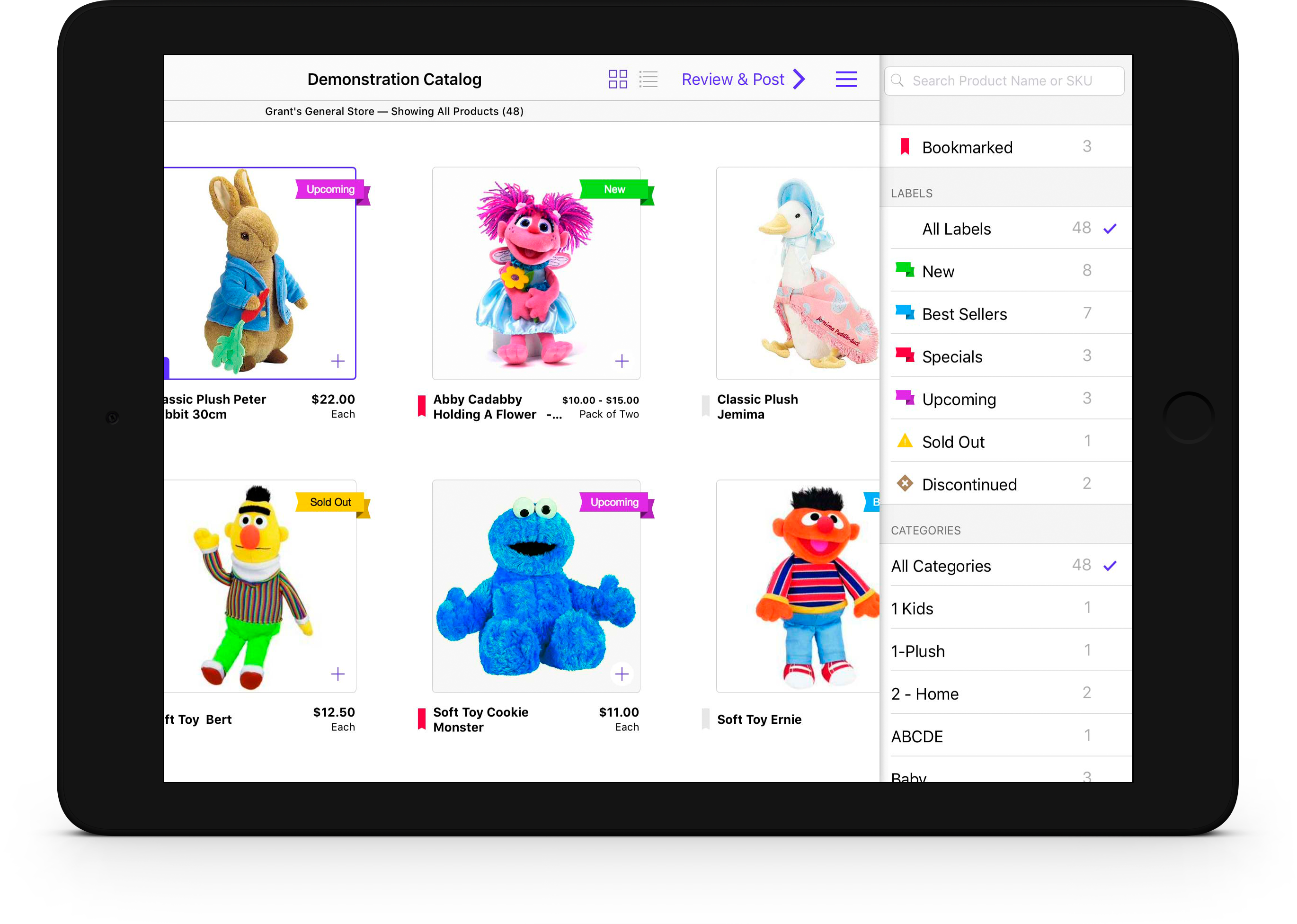Select All Categories filter
The width and height of the screenshot is (1297, 924).
1005,566
